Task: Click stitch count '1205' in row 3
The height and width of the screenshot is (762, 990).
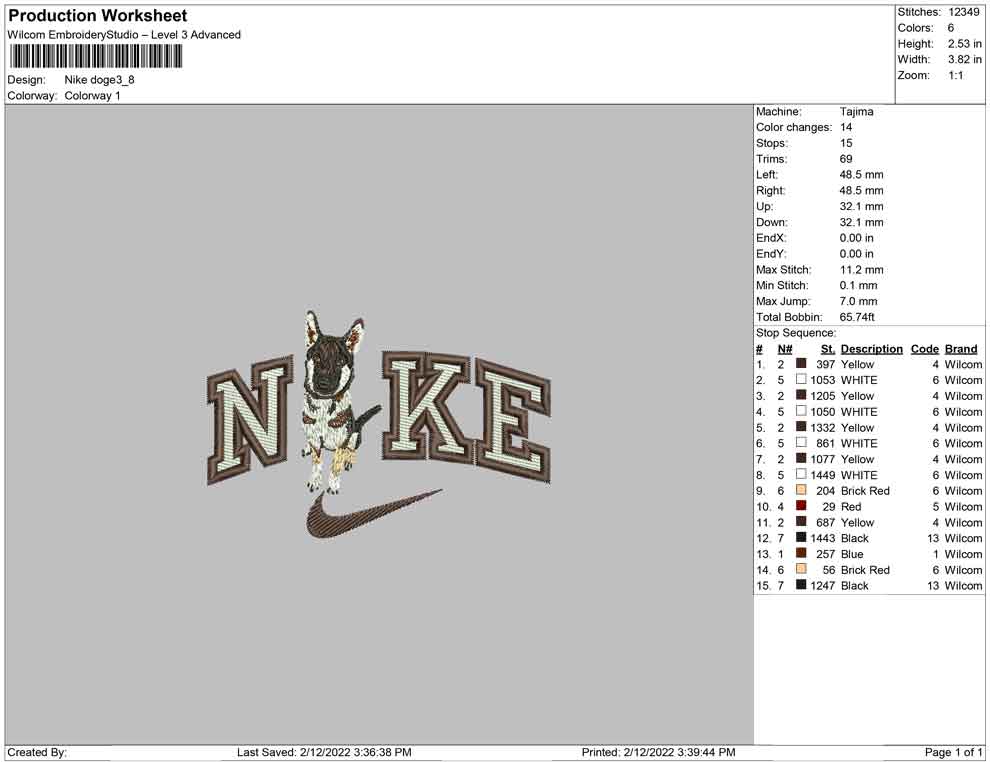Action: (823, 396)
